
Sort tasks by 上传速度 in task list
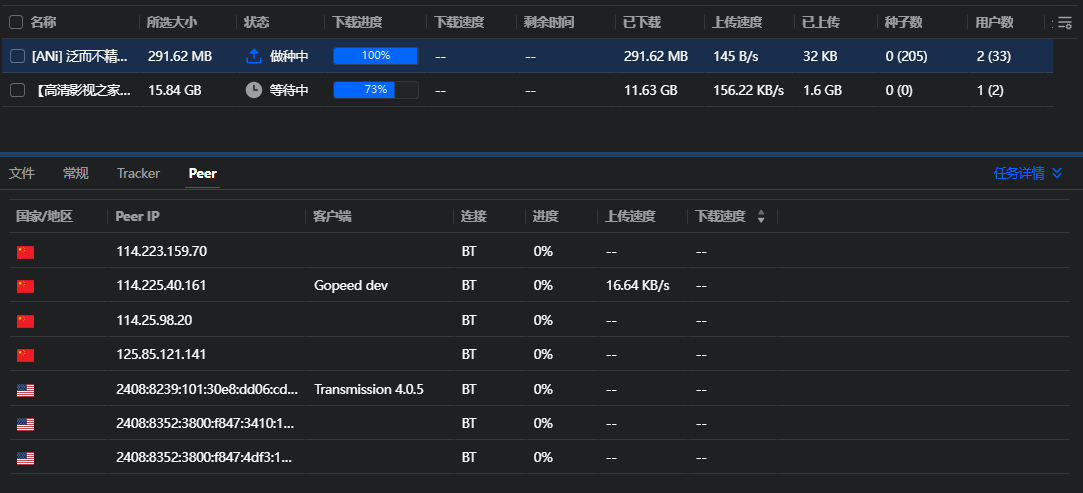click(x=738, y=22)
